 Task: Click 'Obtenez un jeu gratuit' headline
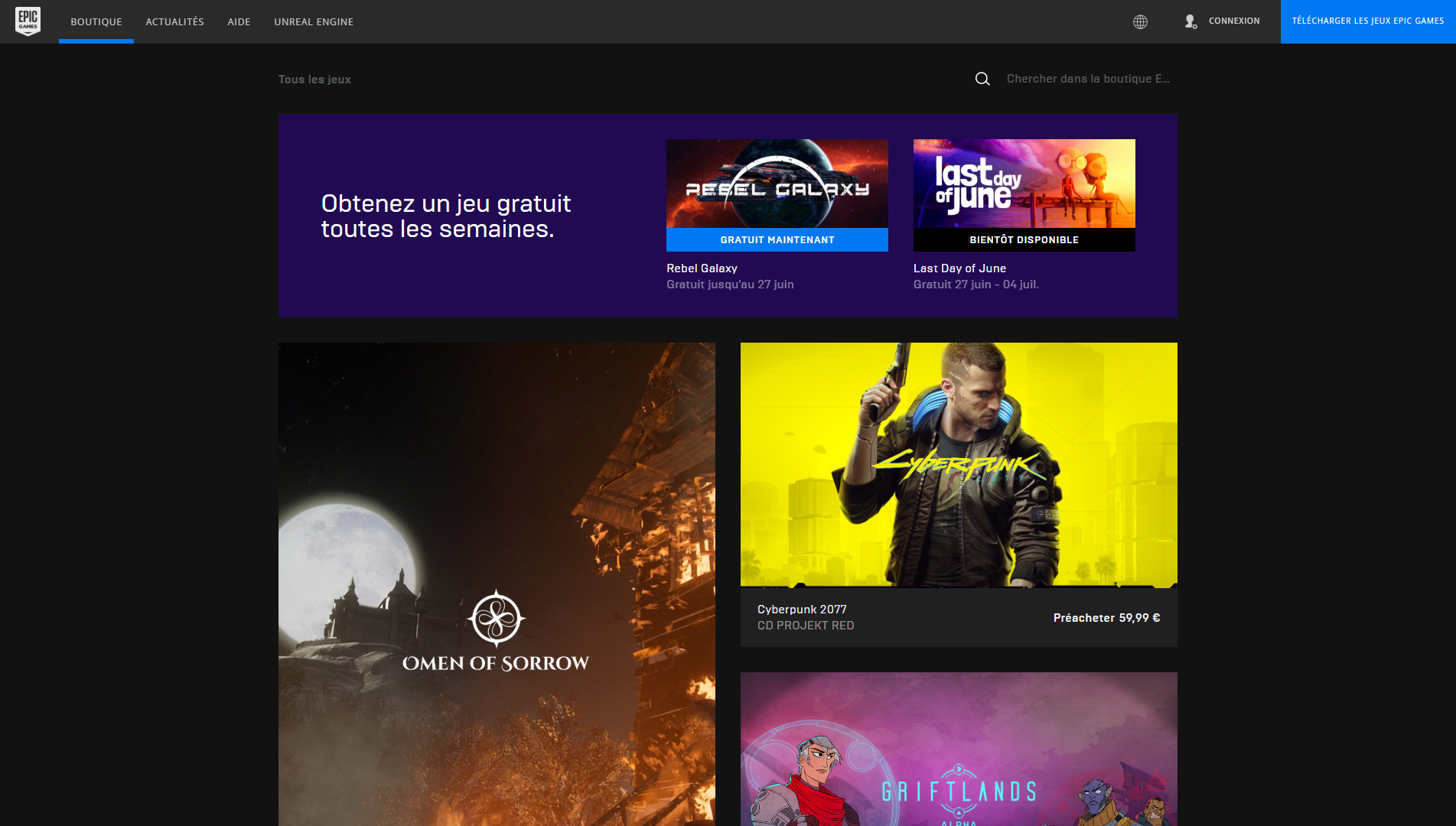[446, 203]
